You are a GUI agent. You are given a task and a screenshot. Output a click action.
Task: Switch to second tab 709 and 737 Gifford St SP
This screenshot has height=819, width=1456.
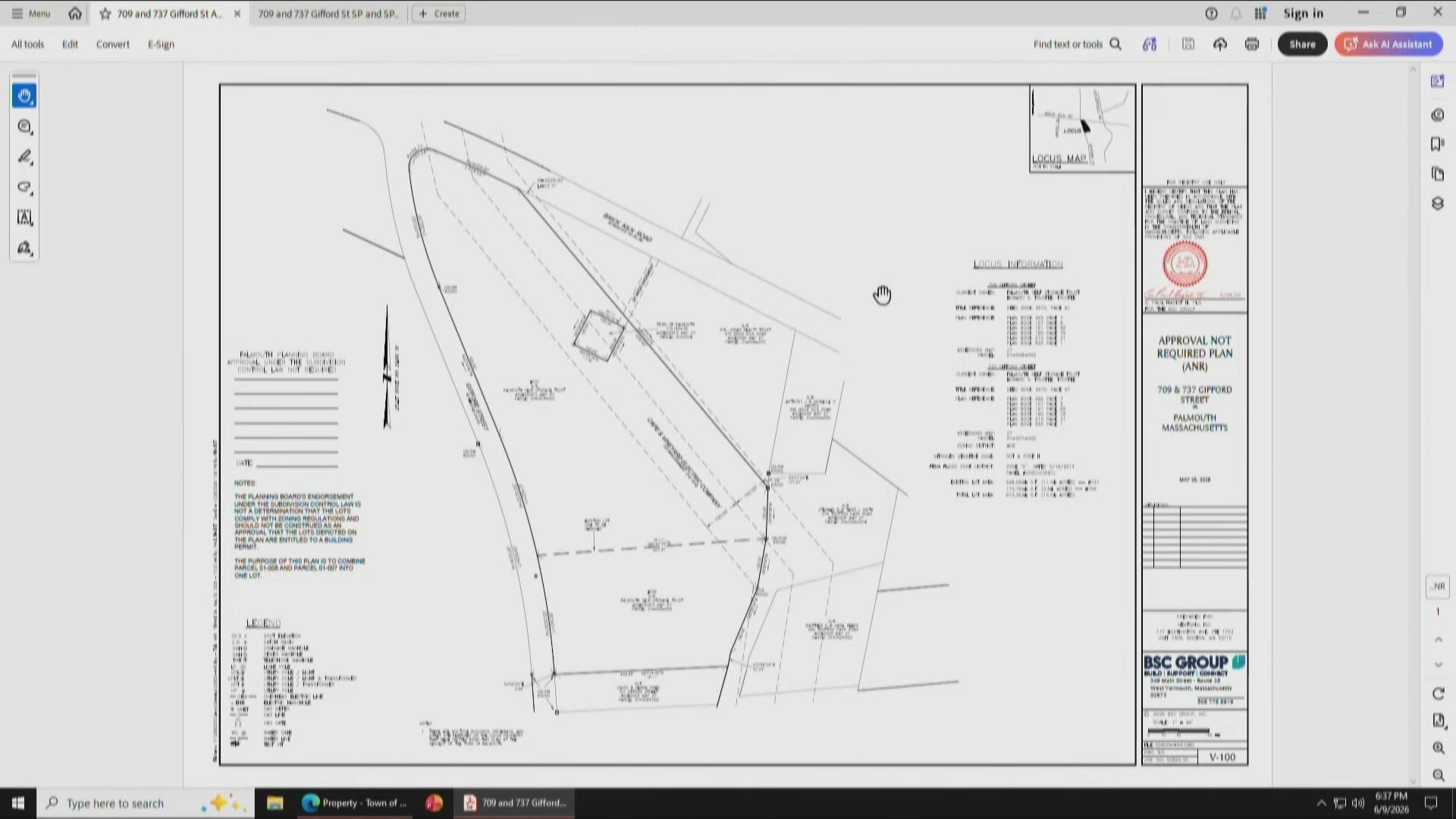pos(328,14)
